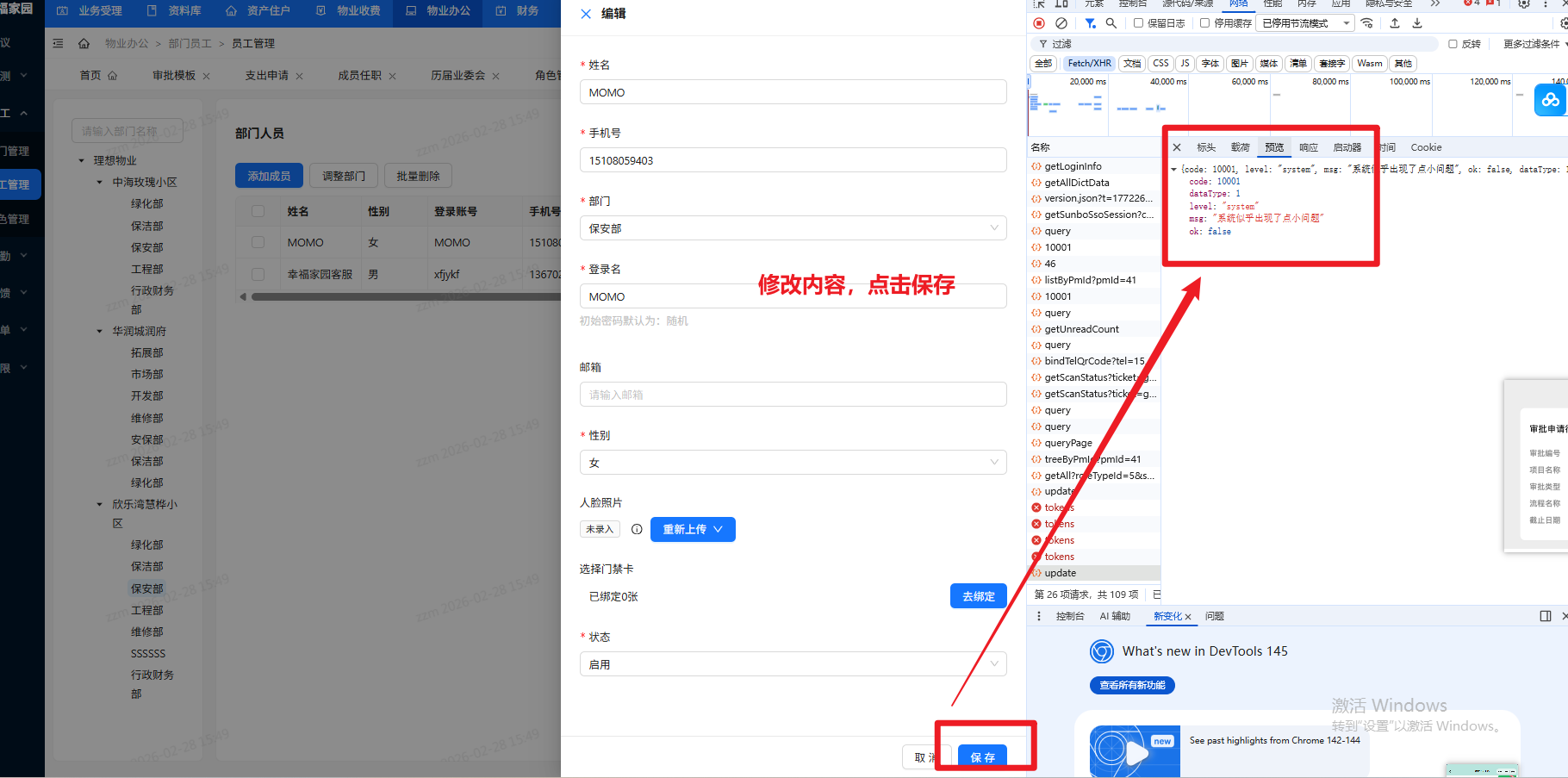
Task: Select the inspect element tool in DevTools
Action: point(1038,4)
